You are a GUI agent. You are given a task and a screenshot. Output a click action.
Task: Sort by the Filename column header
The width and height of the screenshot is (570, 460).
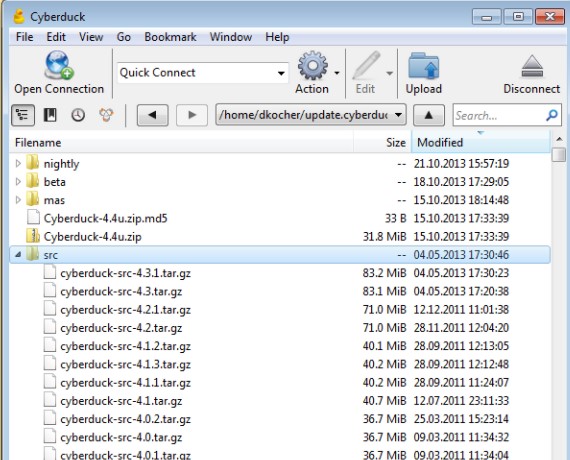(x=181, y=142)
